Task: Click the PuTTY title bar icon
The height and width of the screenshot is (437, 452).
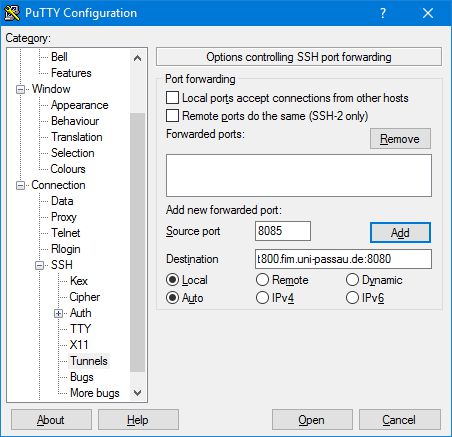Action: point(12,13)
